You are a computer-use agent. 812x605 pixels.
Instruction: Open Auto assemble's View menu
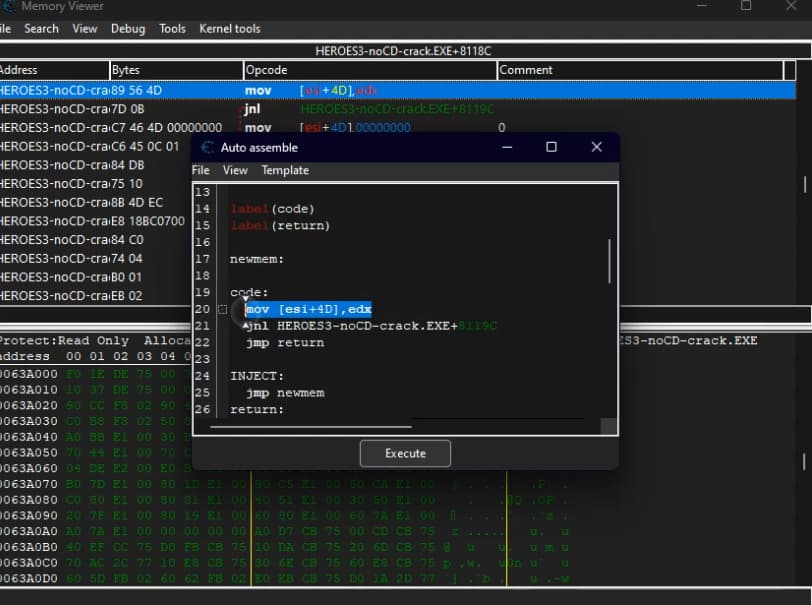pos(234,170)
